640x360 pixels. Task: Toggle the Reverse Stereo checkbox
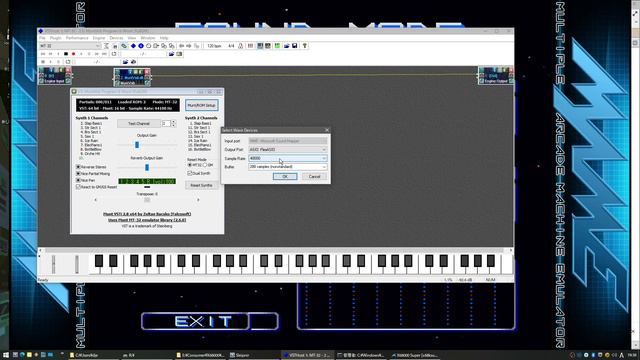tap(78, 167)
